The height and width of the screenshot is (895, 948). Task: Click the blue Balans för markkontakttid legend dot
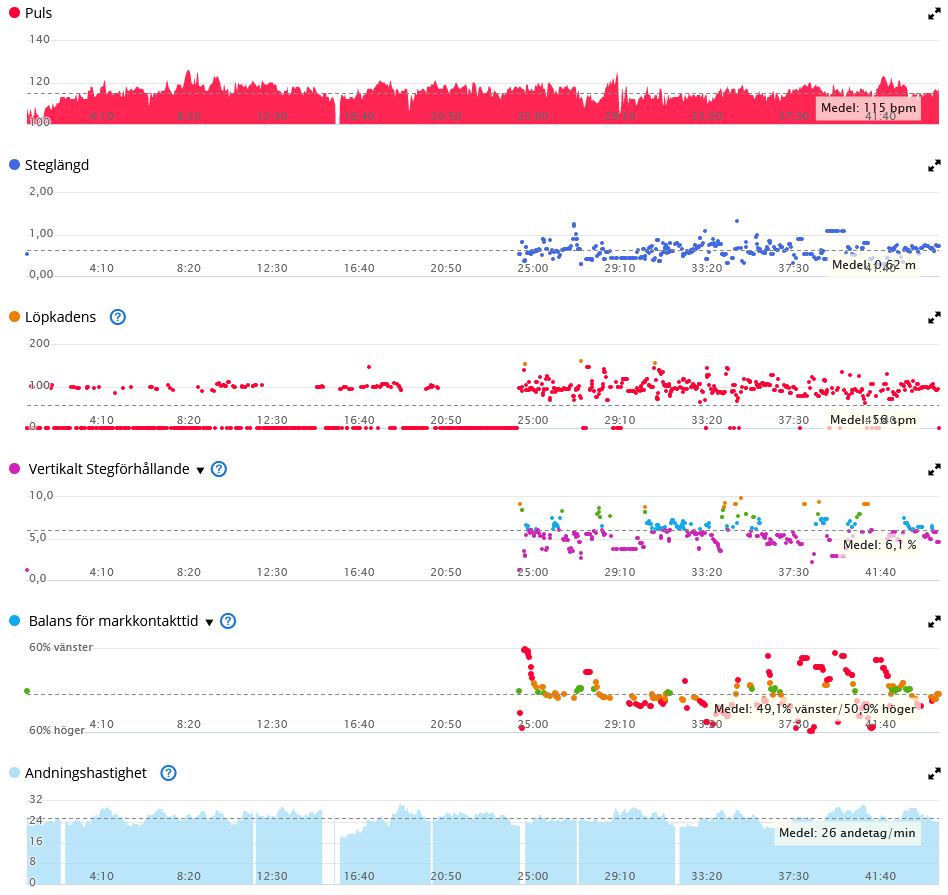click(15, 620)
